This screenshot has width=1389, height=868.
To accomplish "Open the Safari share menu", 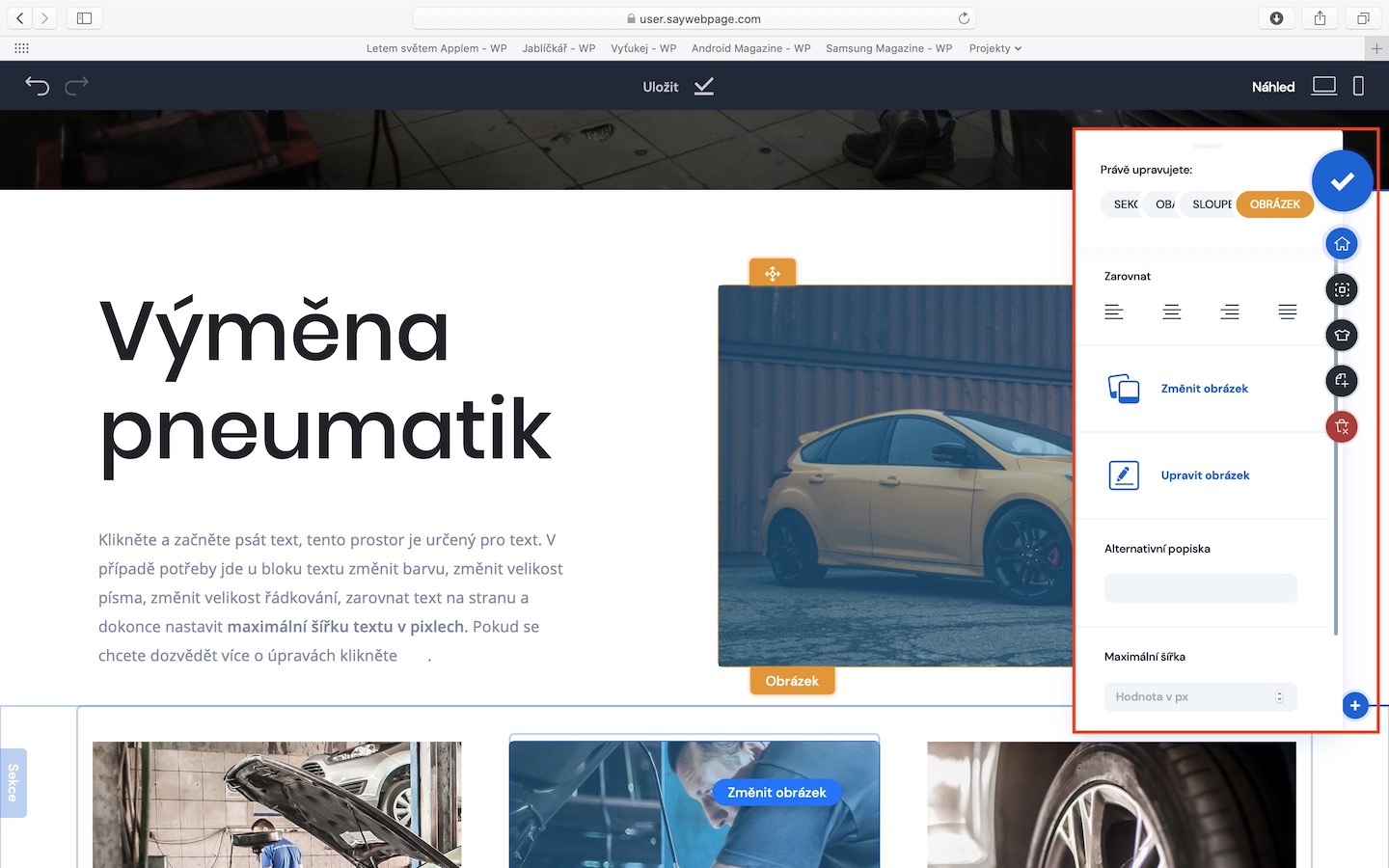I will click(x=1320, y=18).
